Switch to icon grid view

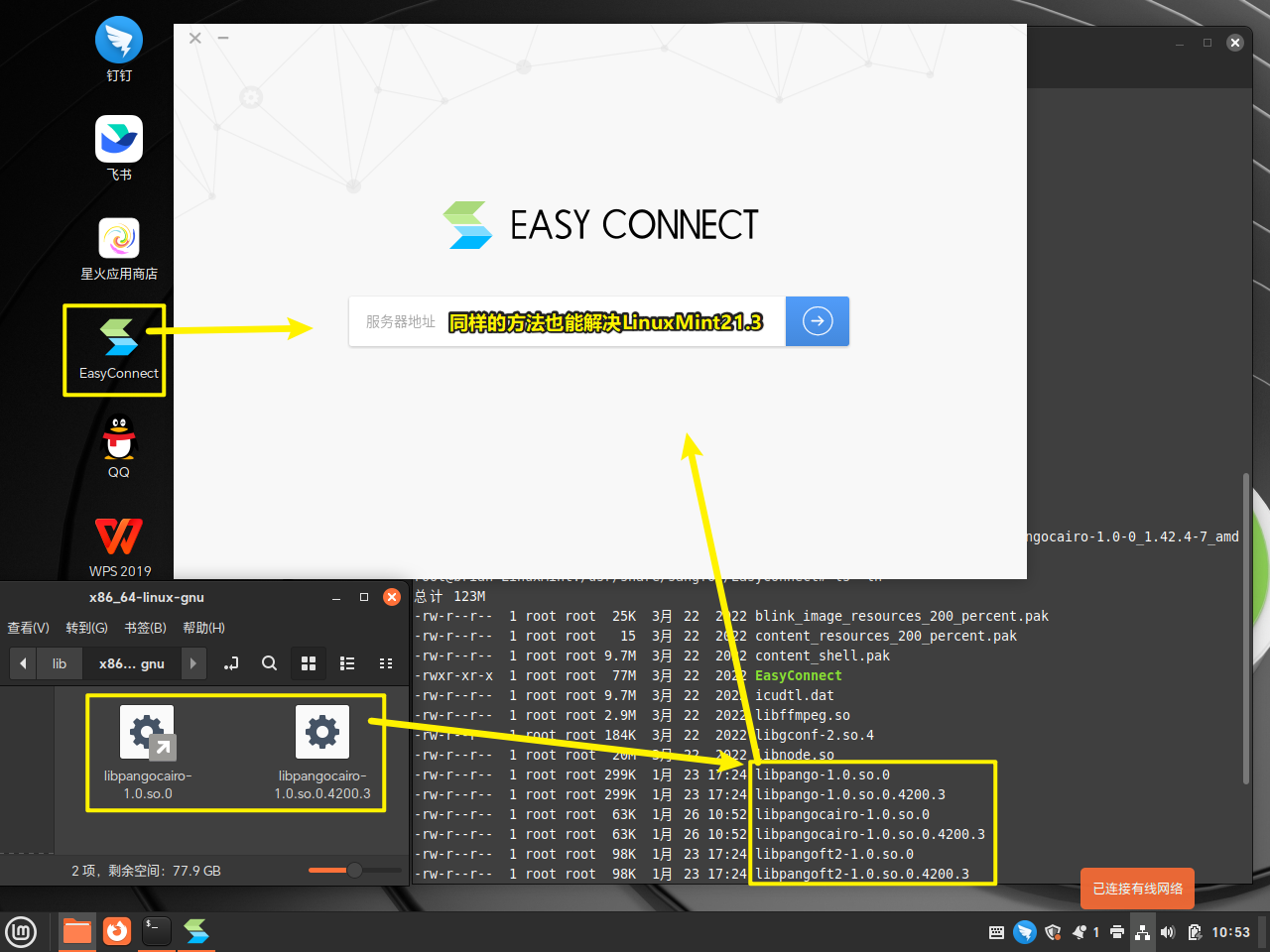309,663
